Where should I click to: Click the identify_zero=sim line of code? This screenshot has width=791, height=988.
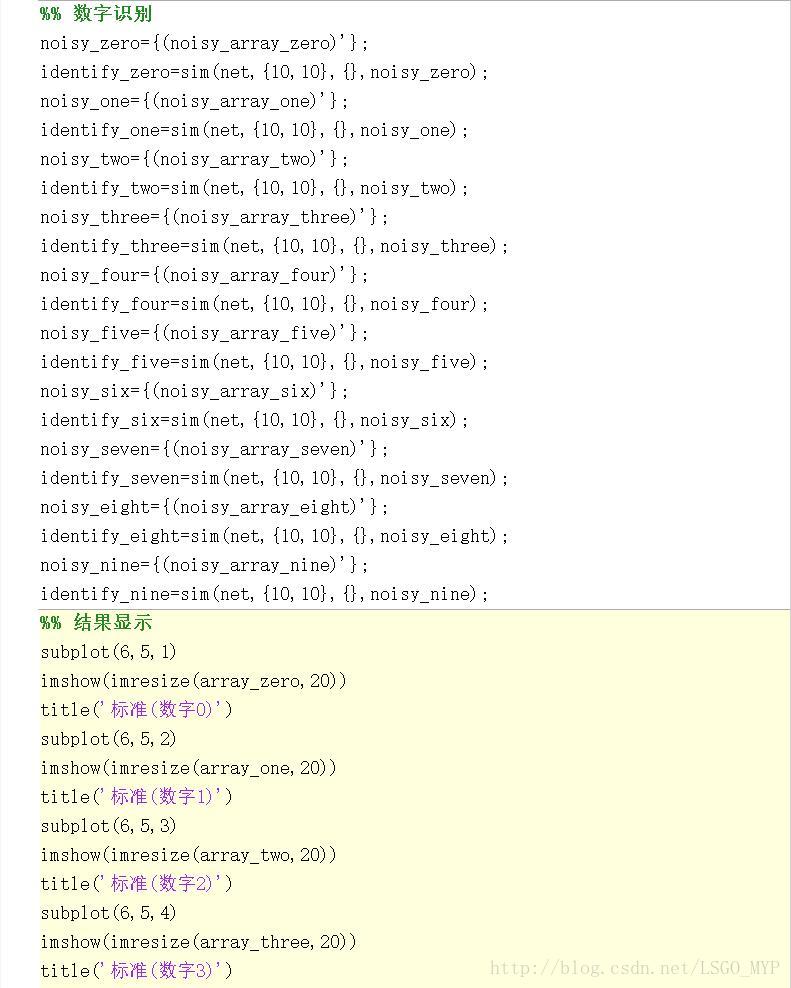pyautogui.click(x=264, y=72)
